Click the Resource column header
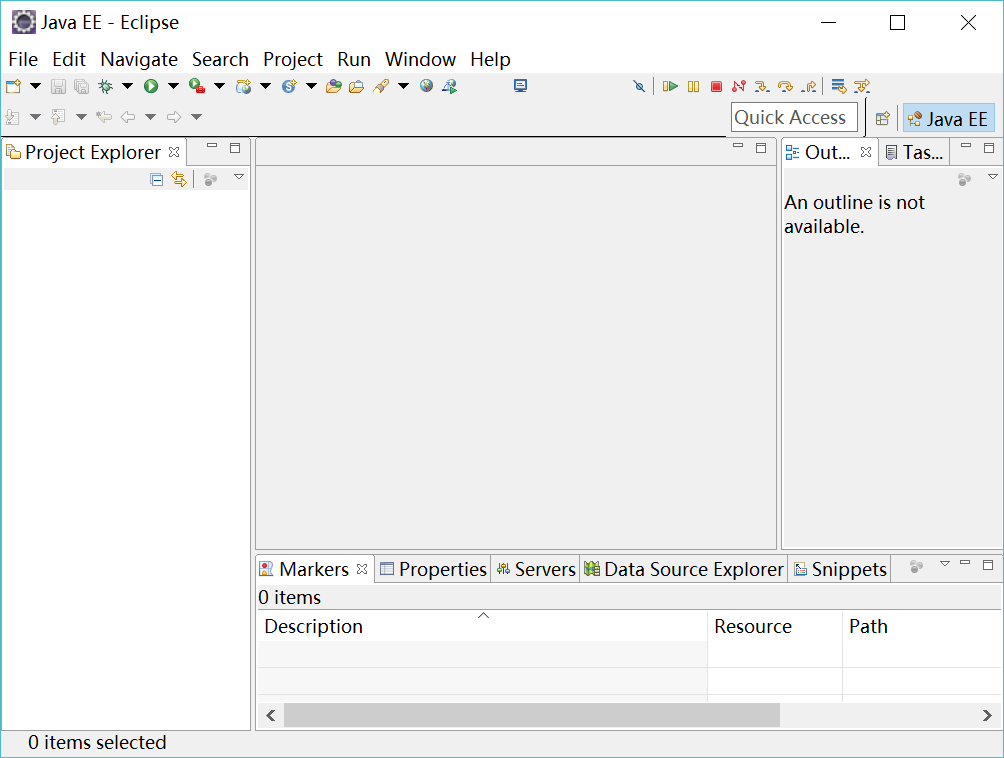 pos(775,625)
